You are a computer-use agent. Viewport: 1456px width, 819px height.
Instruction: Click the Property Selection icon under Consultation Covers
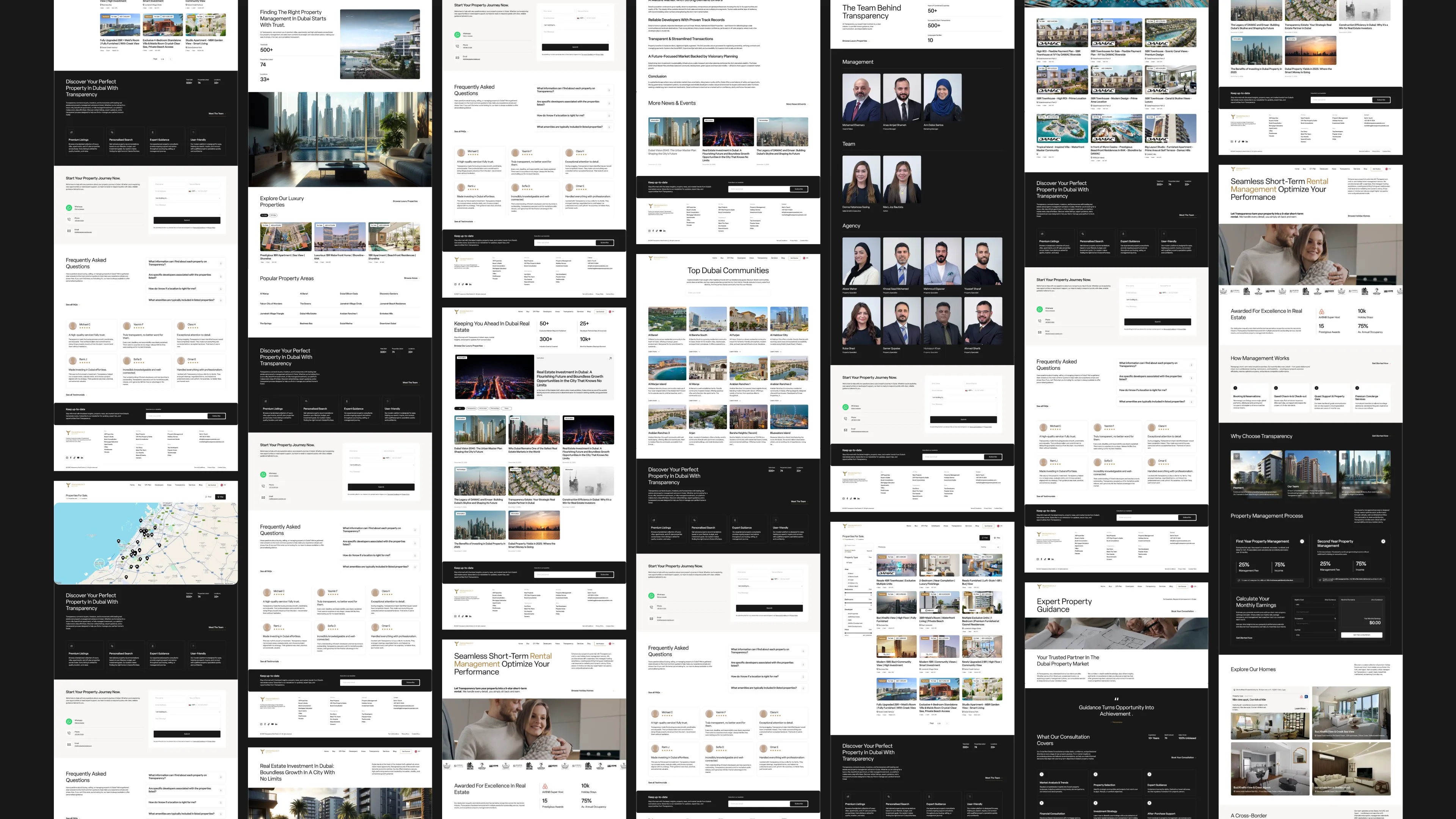tap(1095, 774)
